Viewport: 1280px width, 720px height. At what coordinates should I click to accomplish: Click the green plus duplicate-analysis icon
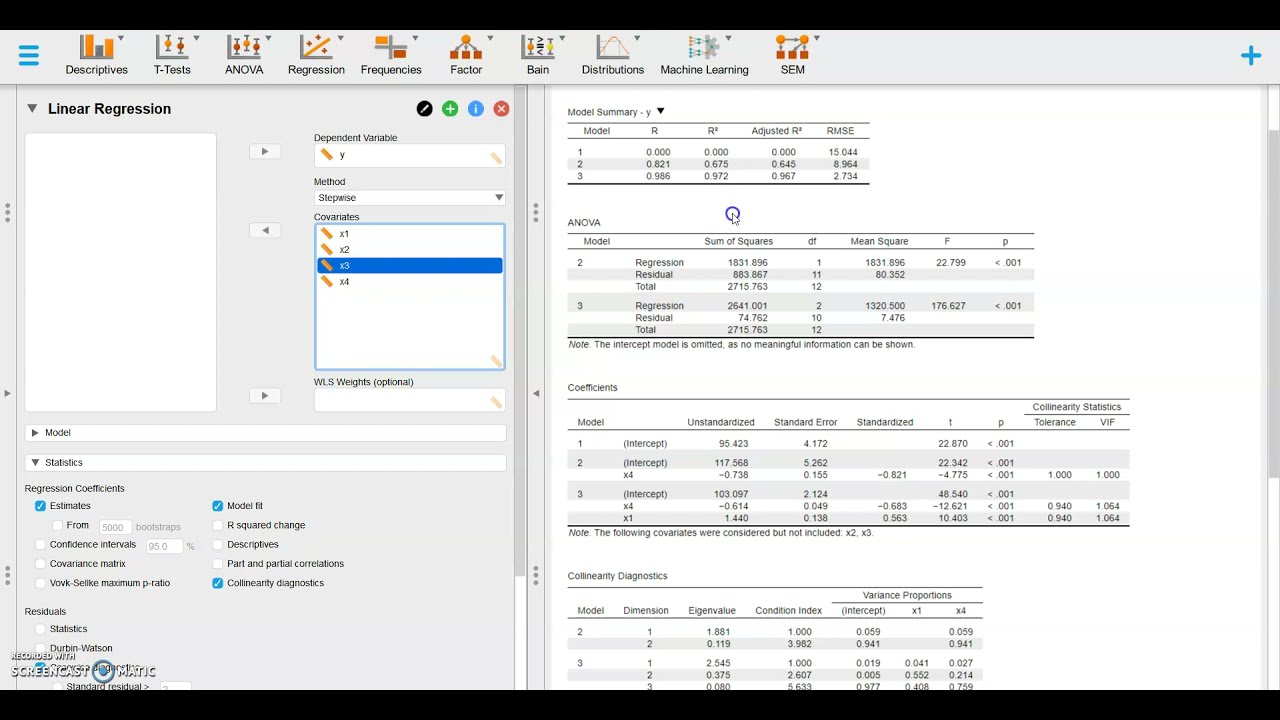450,109
